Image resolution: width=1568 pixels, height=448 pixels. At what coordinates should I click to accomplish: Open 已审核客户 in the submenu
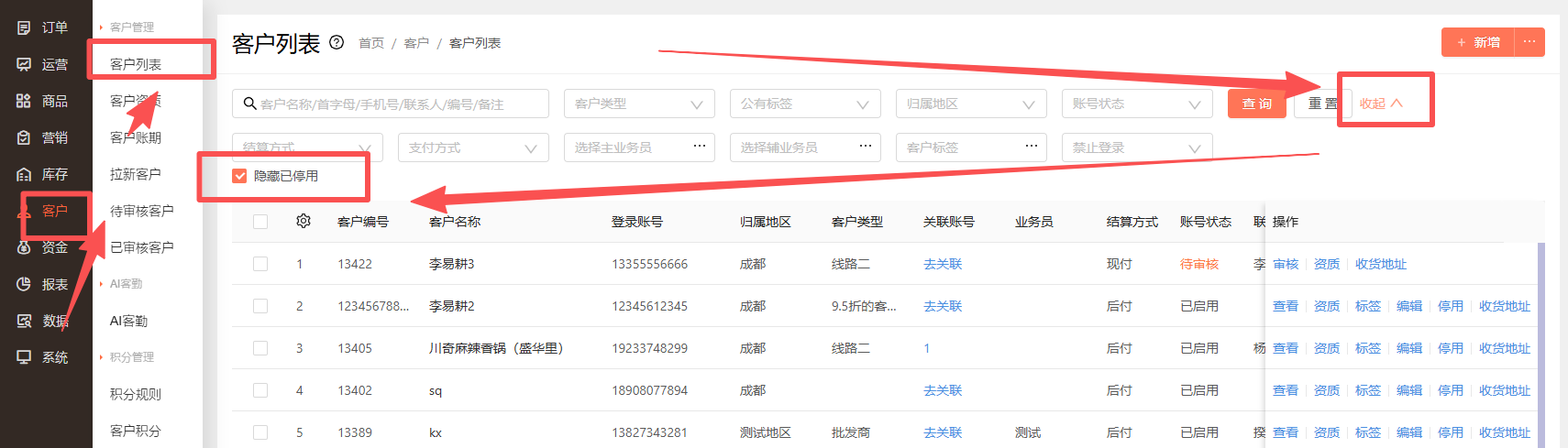(142, 247)
